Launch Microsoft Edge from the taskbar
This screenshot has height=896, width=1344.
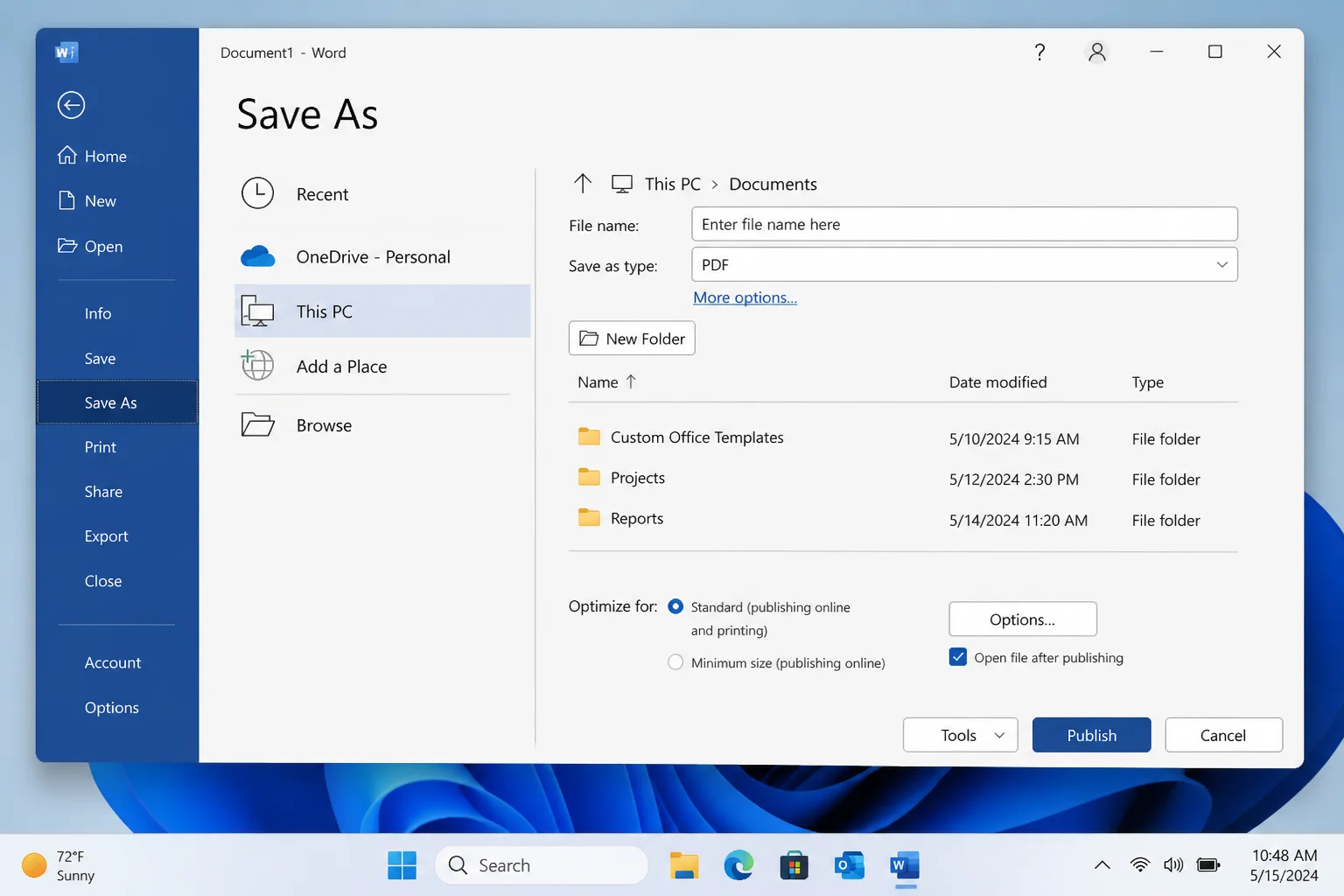pos(738,865)
